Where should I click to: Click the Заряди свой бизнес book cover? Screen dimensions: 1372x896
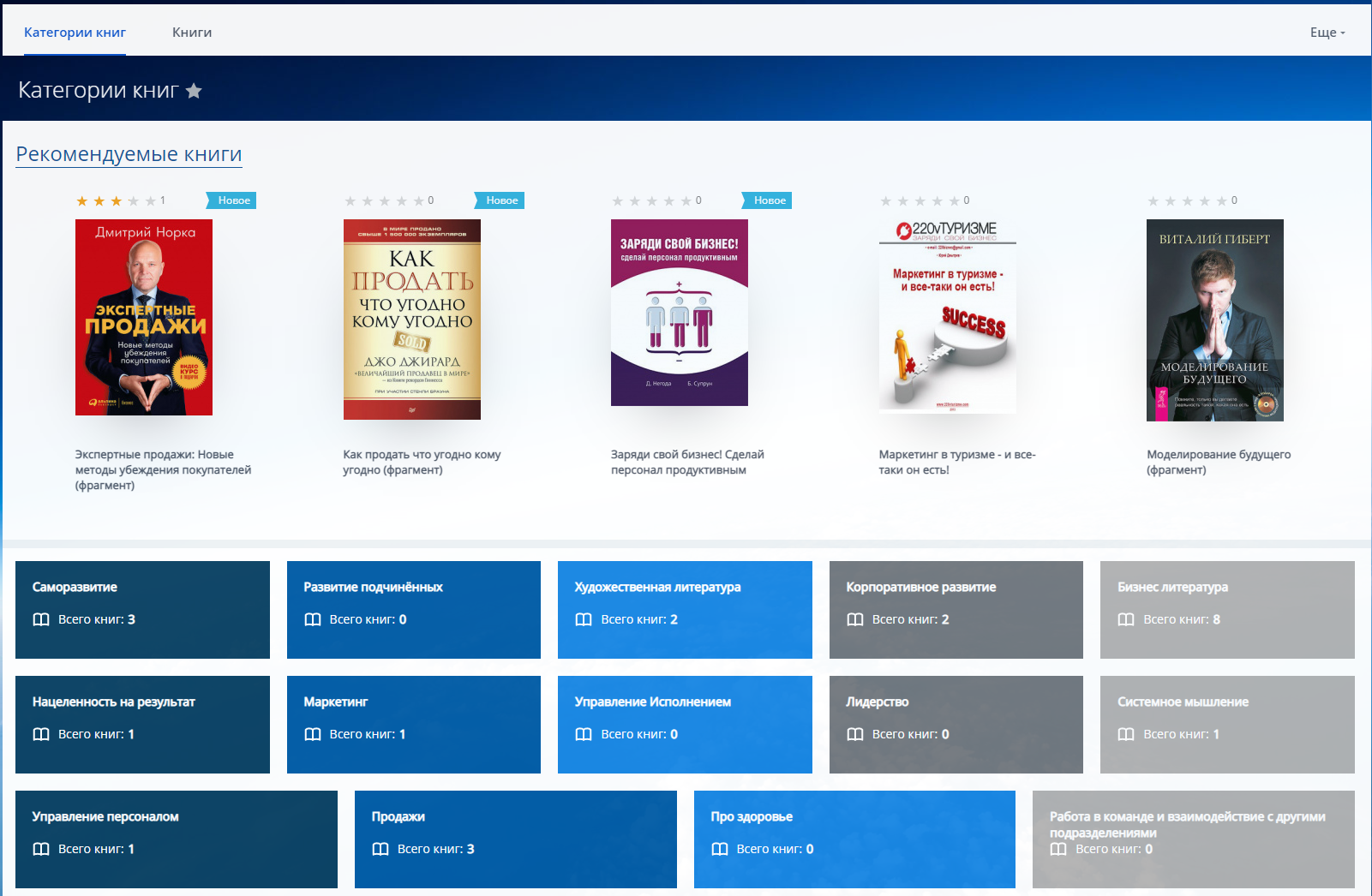680,313
